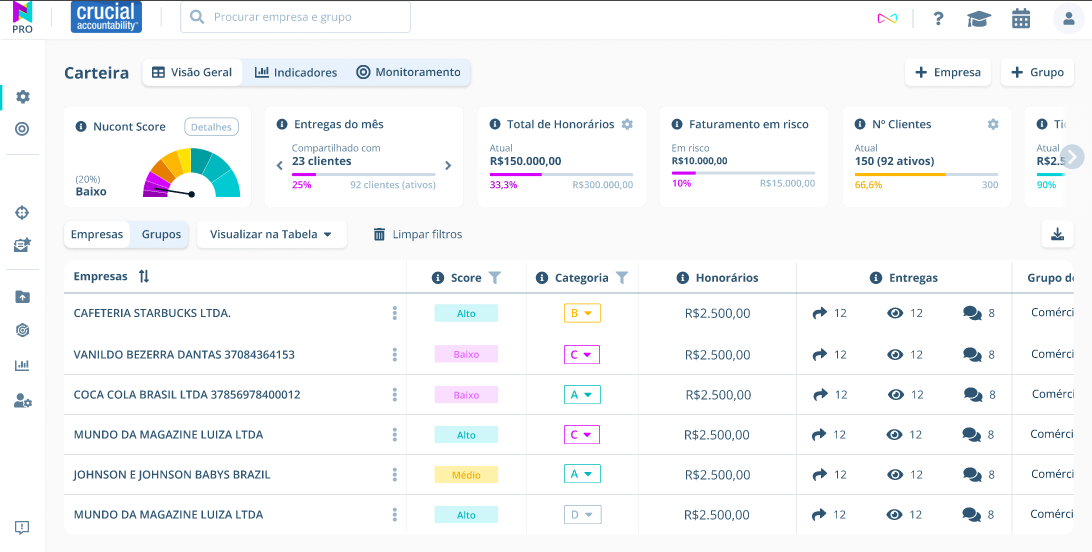Click the share arrow in COCA COLA row

point(820,395)
